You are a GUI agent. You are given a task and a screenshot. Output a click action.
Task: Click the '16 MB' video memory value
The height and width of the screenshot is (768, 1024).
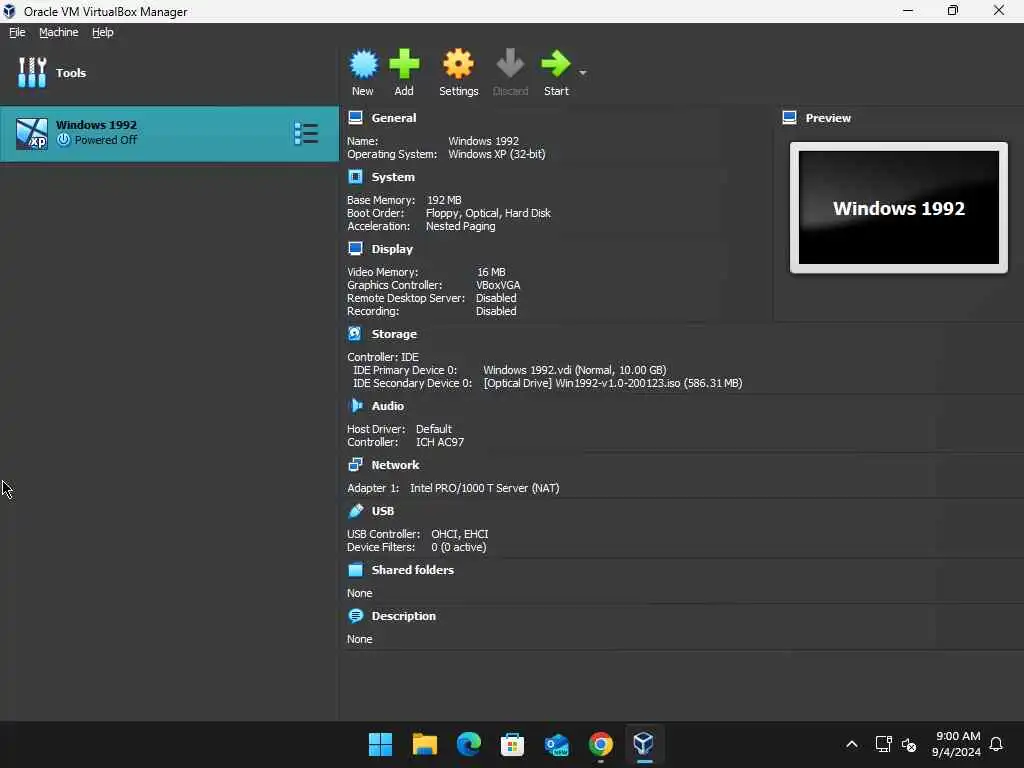(491, 272)
